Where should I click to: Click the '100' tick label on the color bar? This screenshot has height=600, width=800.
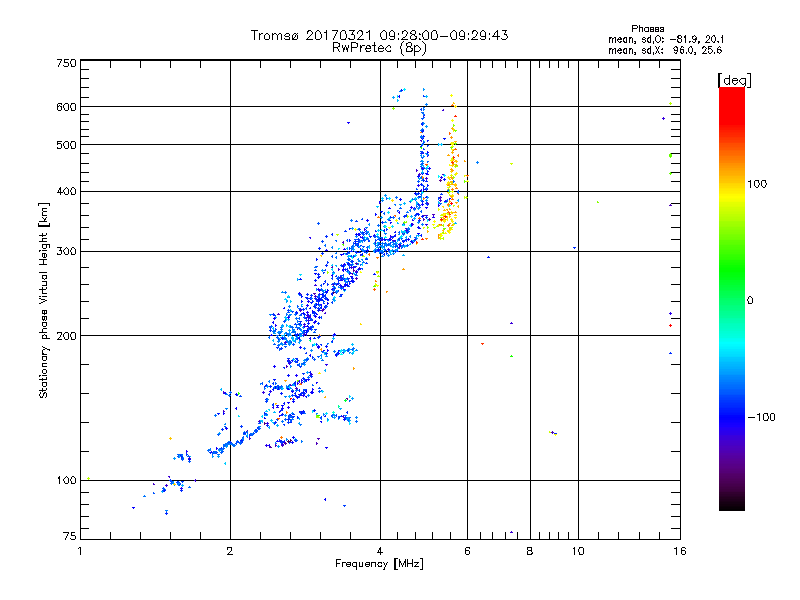click(x=757, y=184)
